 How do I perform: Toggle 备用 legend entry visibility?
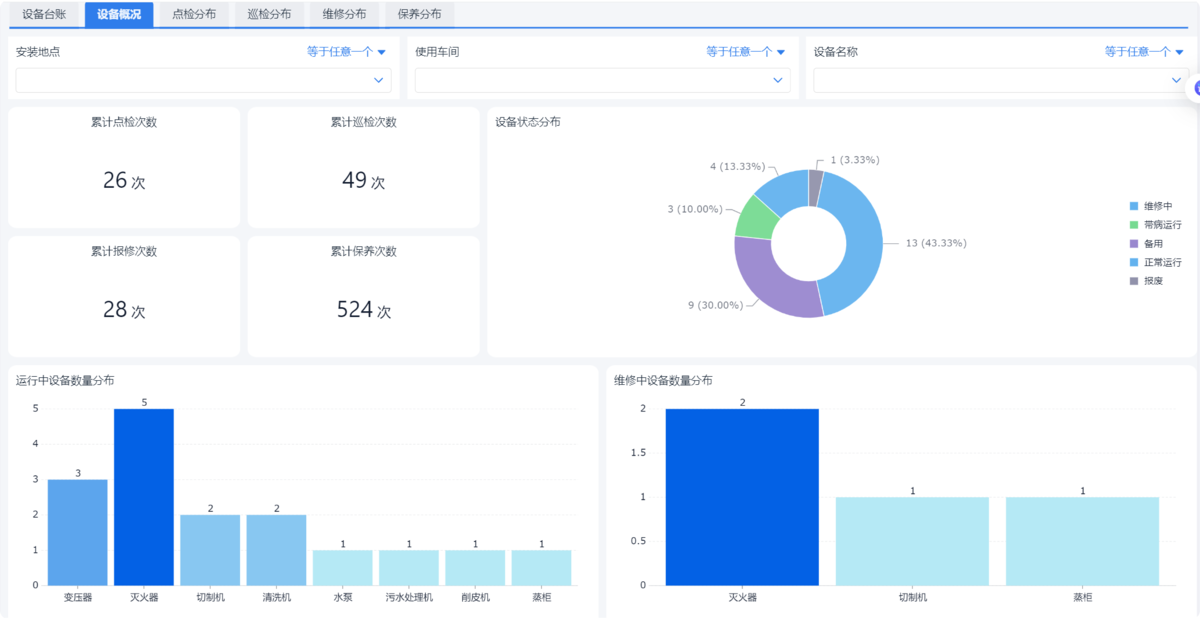pyautogui.click(x=1146, y=243)
